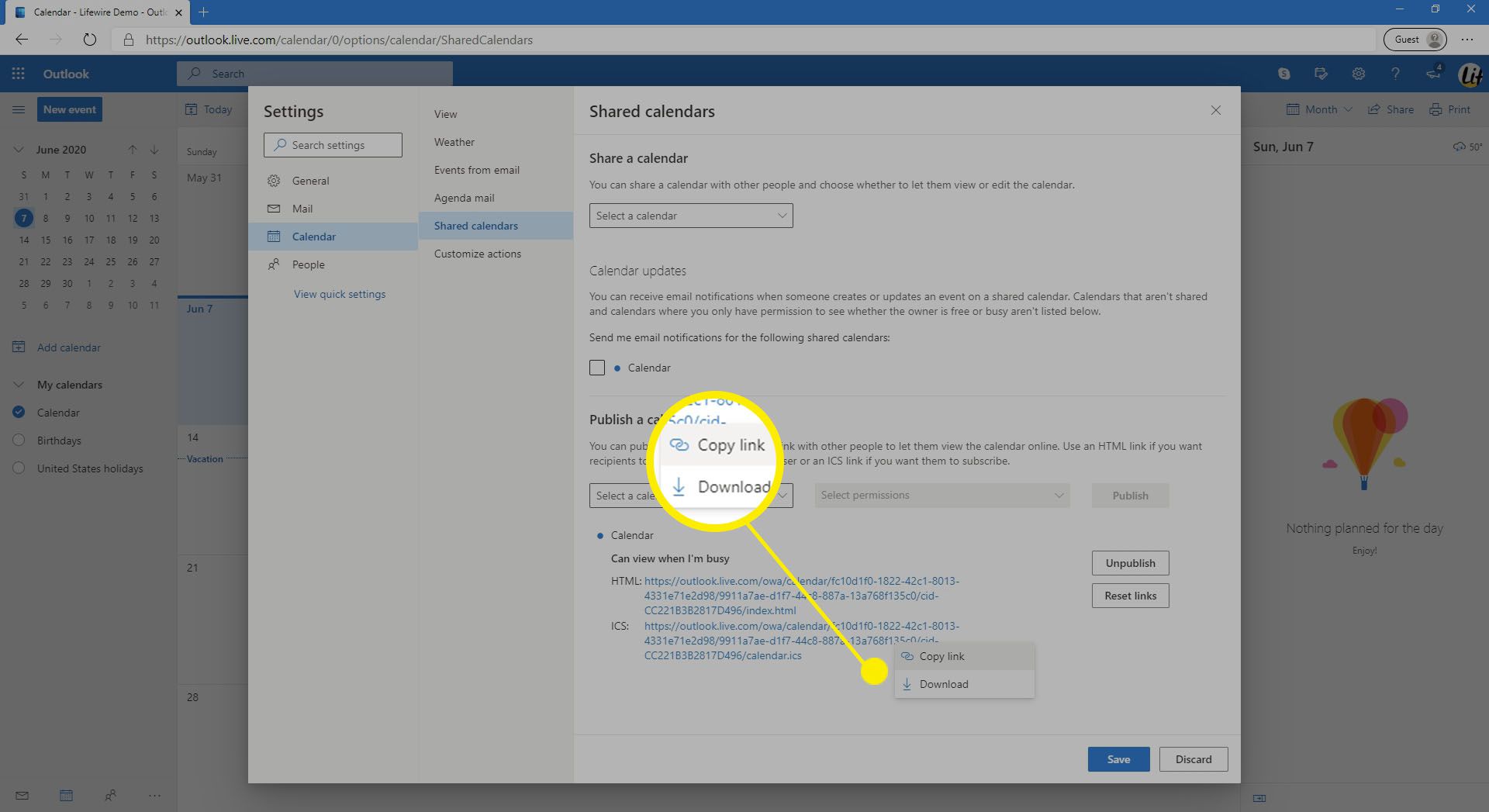Image resolution: width=1489 pixels, height=812 pixels.
Task: Switch to Mail icon at bottom left
Action: (22, 795)
